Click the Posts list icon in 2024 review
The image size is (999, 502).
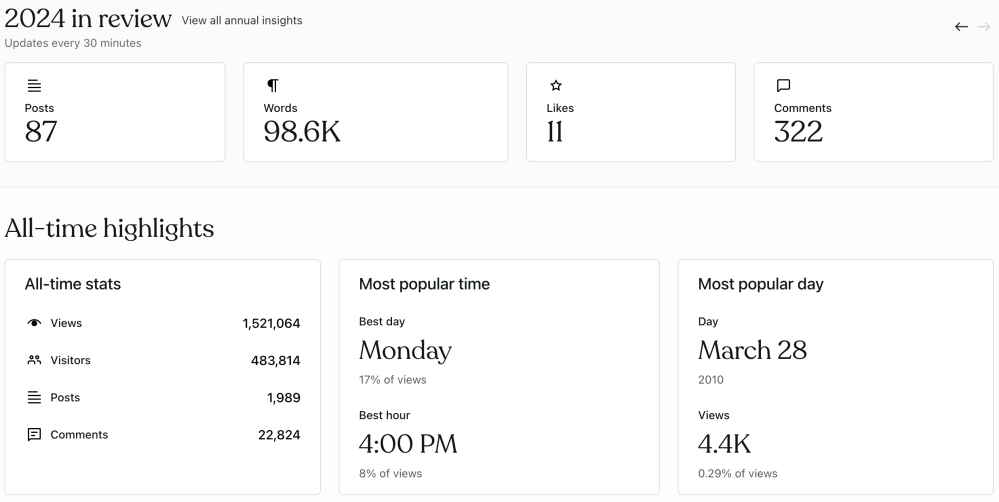pyautogui.click(x=33, y=86)
